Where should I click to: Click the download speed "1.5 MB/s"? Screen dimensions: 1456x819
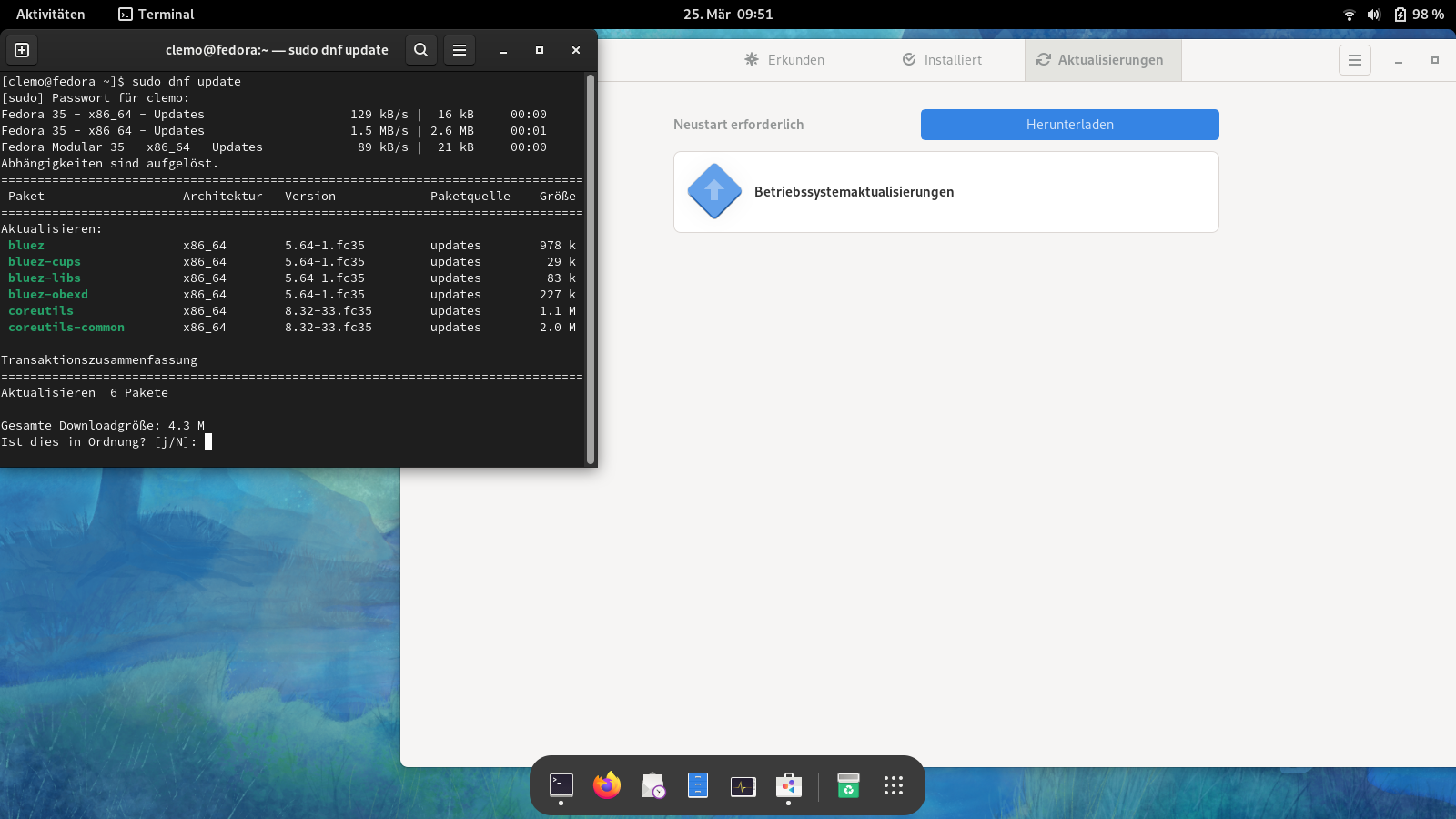tap(379, 131)
